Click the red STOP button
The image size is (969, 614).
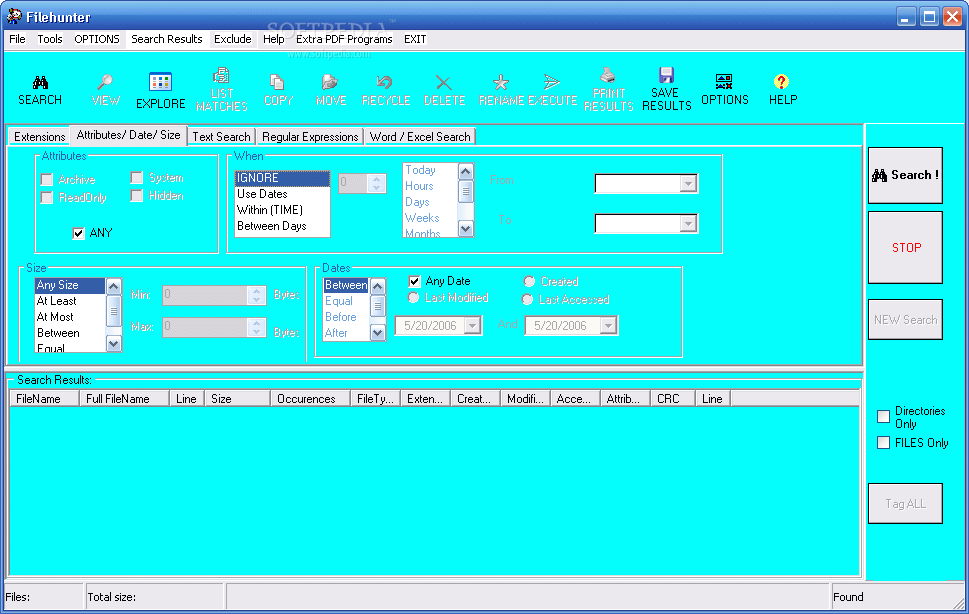tap(905, 248)
